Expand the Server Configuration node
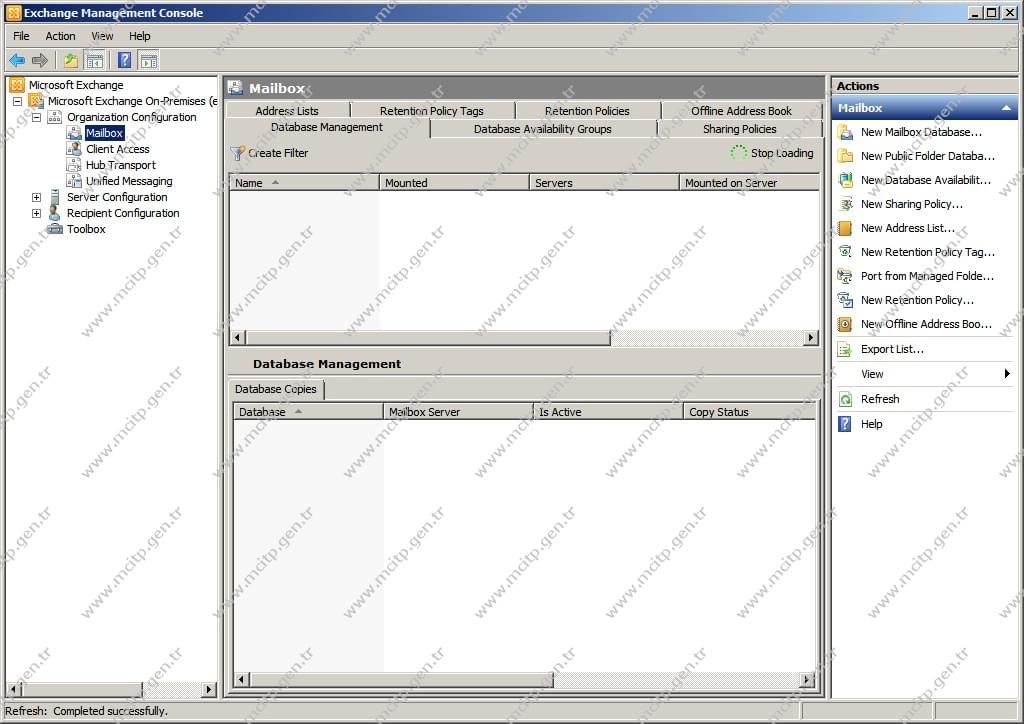Viewport: 1024px width, 724px height. click(37, 197)
